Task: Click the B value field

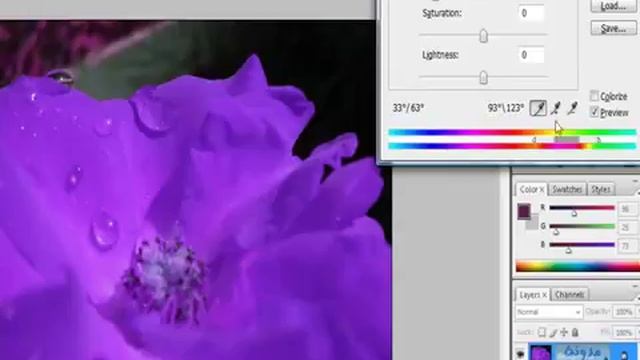Action: click(x=626, y=246)
